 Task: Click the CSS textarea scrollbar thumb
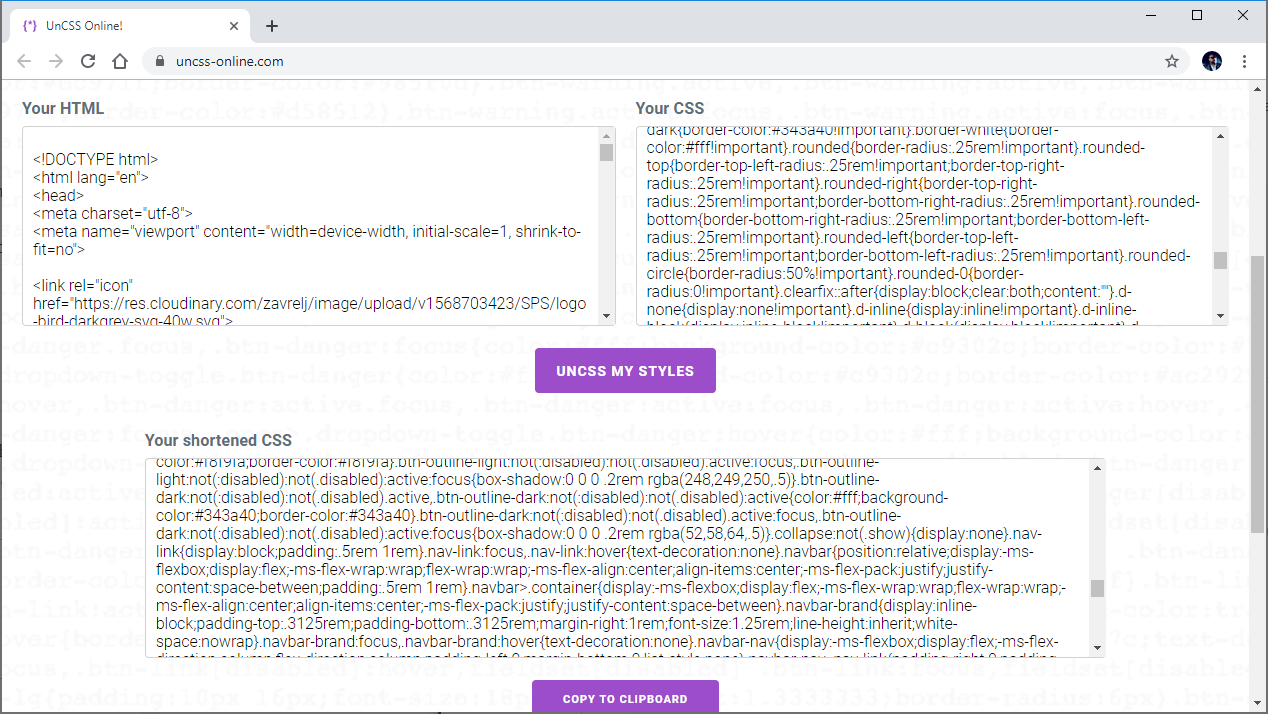(x=1220, y=260)
